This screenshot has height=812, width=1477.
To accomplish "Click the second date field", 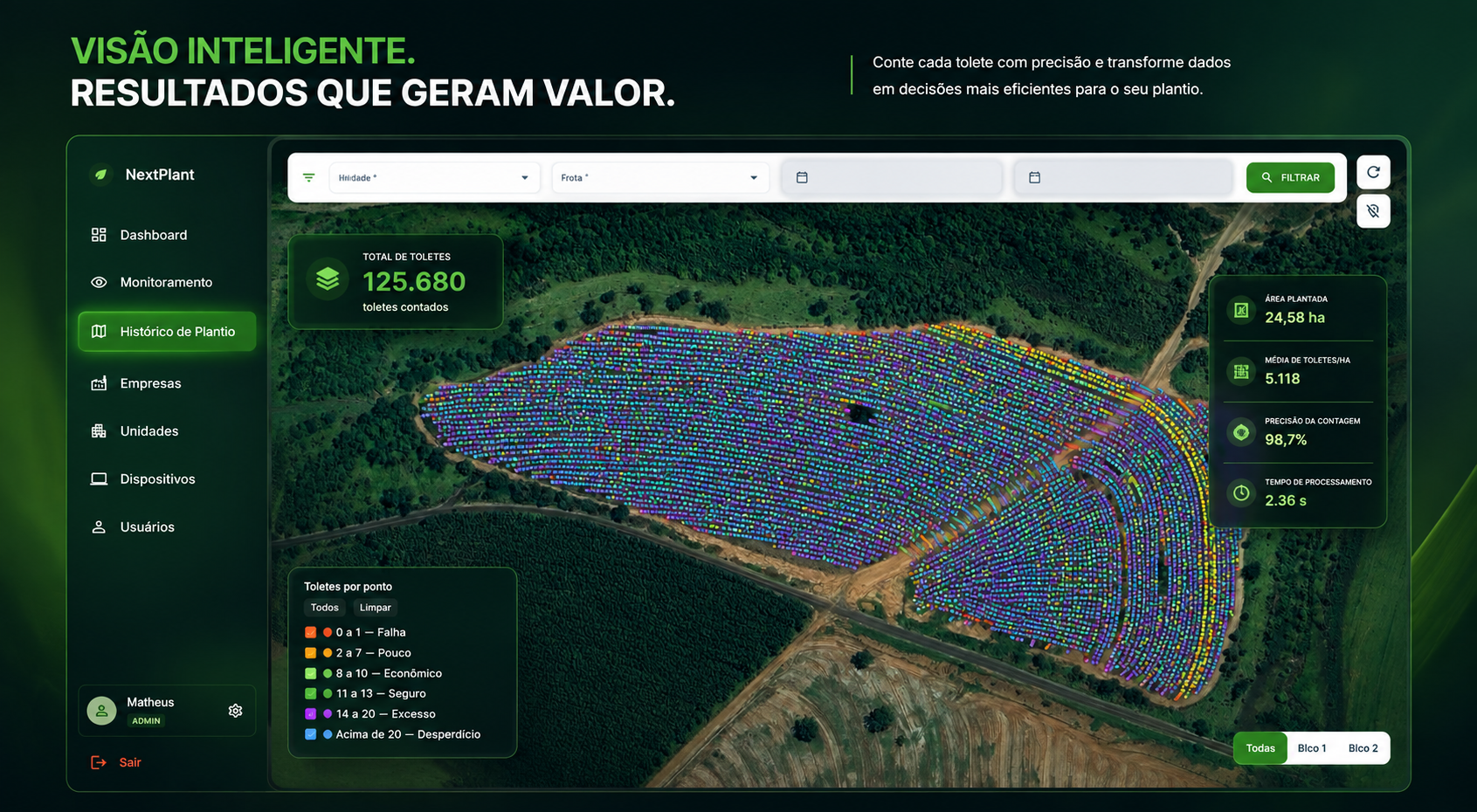I will [1124, 177].
